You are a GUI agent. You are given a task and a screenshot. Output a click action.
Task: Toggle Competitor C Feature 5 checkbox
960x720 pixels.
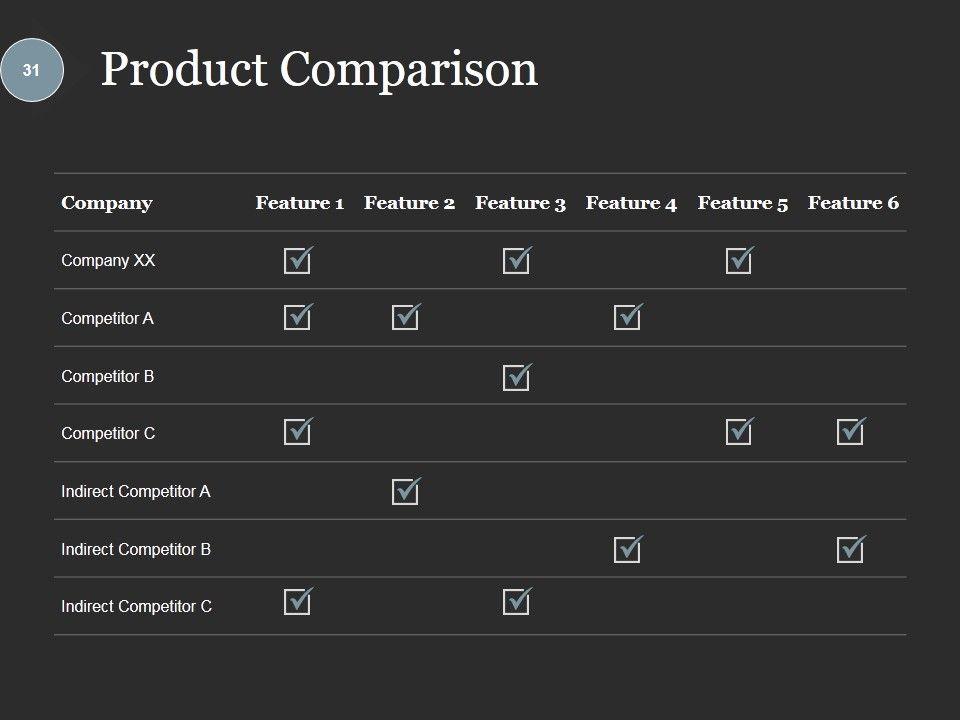point(739,432)
